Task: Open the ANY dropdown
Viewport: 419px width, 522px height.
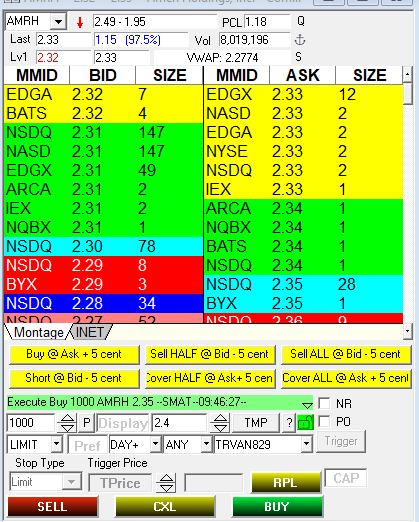Action: (206, 444)
